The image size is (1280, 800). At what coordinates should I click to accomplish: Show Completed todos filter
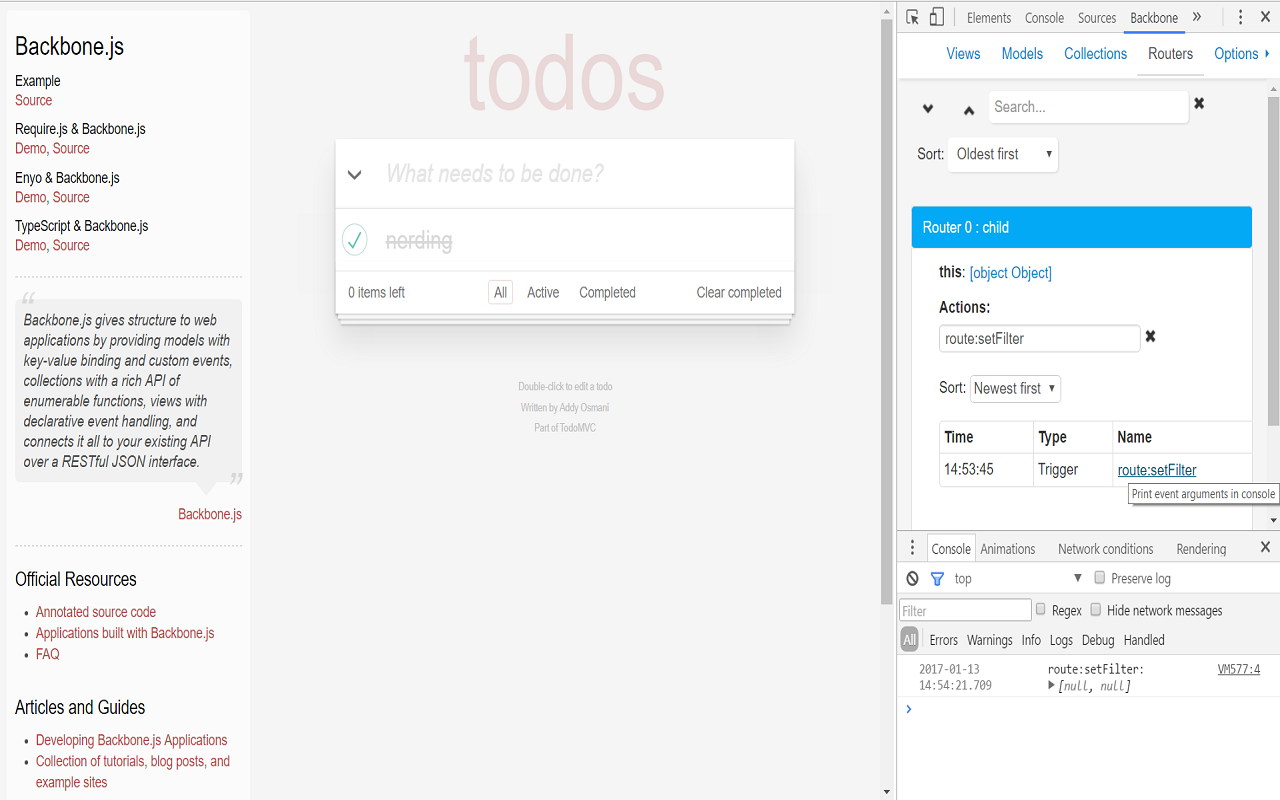pos(607,293)
